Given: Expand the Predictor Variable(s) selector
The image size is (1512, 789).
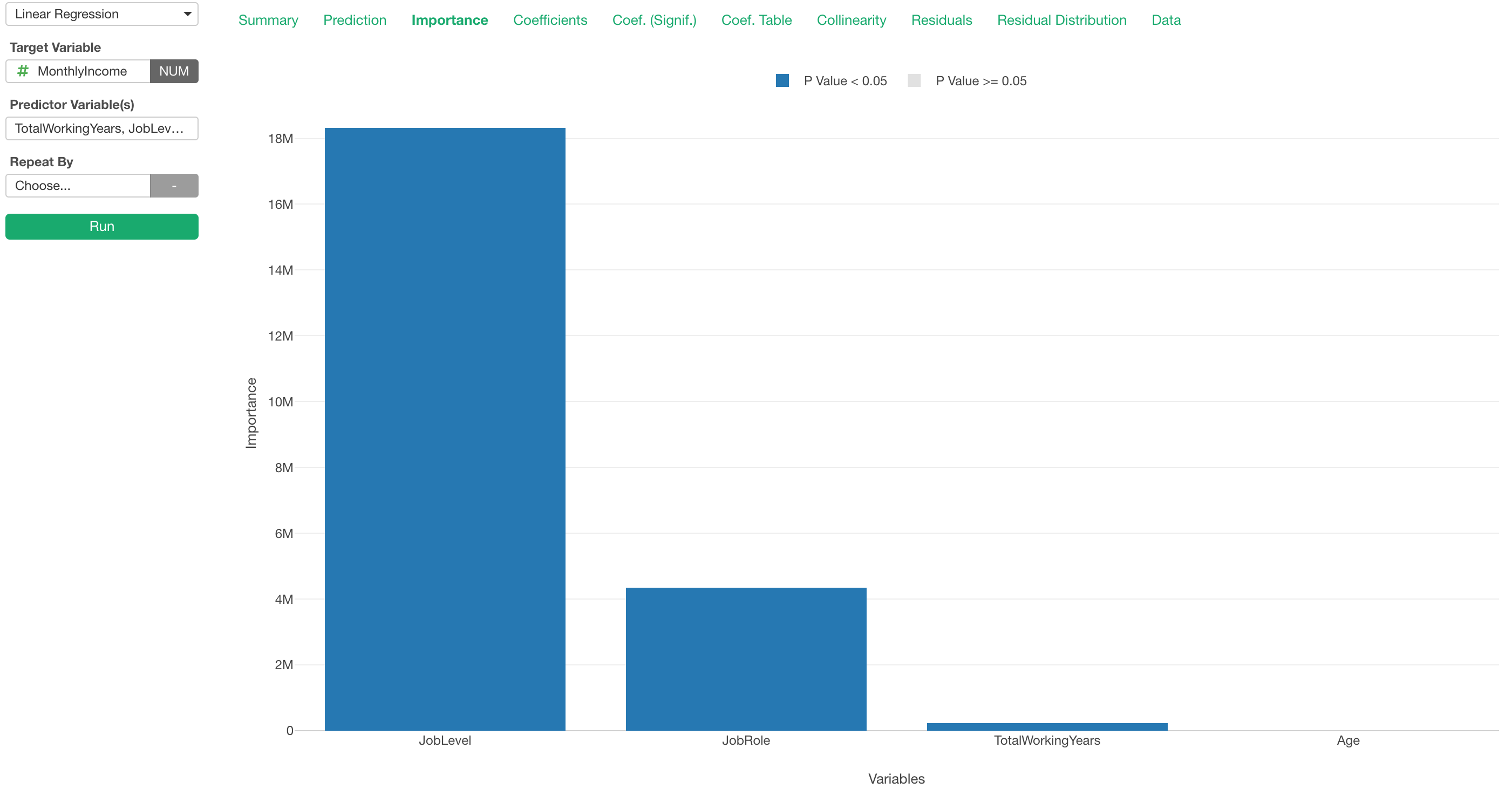Looking at the screenshot, I should (x=101, y=128).
